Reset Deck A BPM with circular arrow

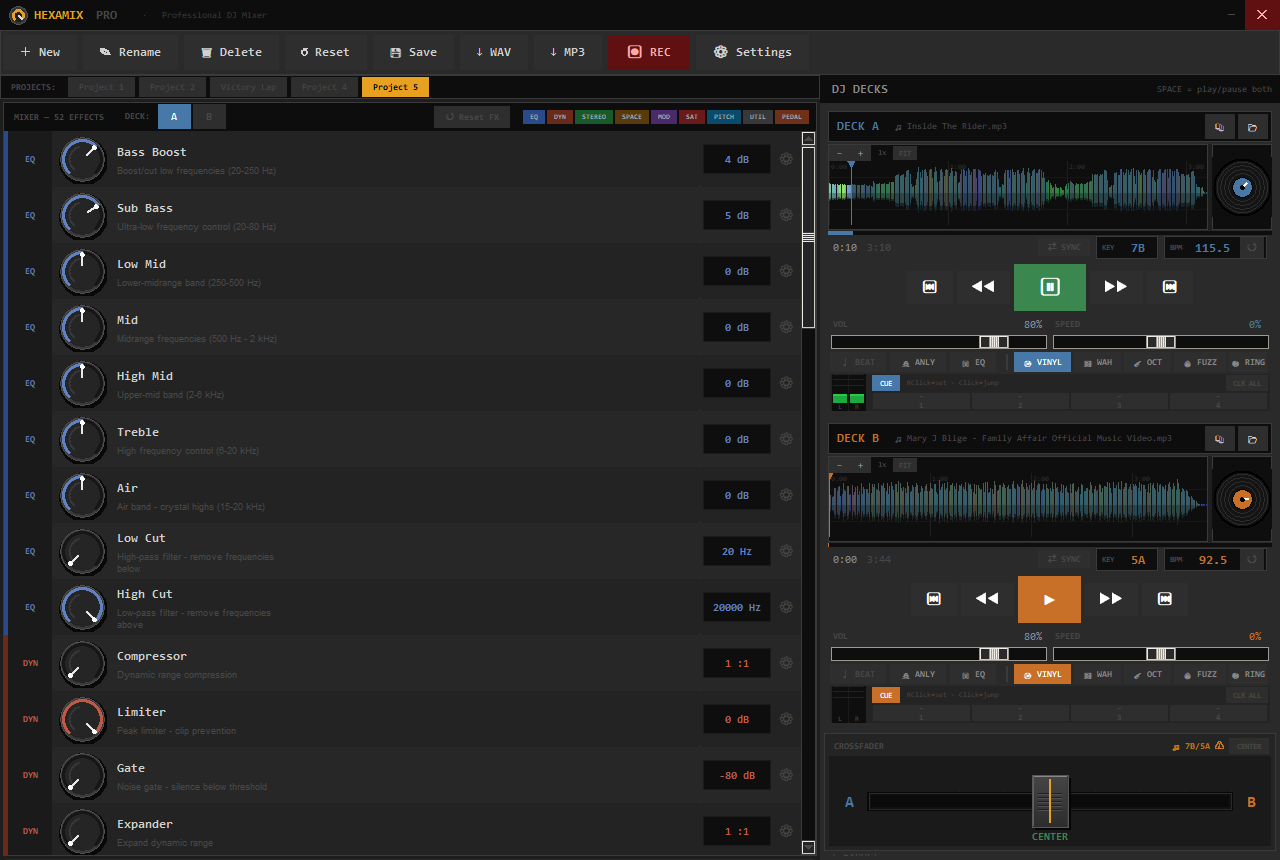(1253, 247)
